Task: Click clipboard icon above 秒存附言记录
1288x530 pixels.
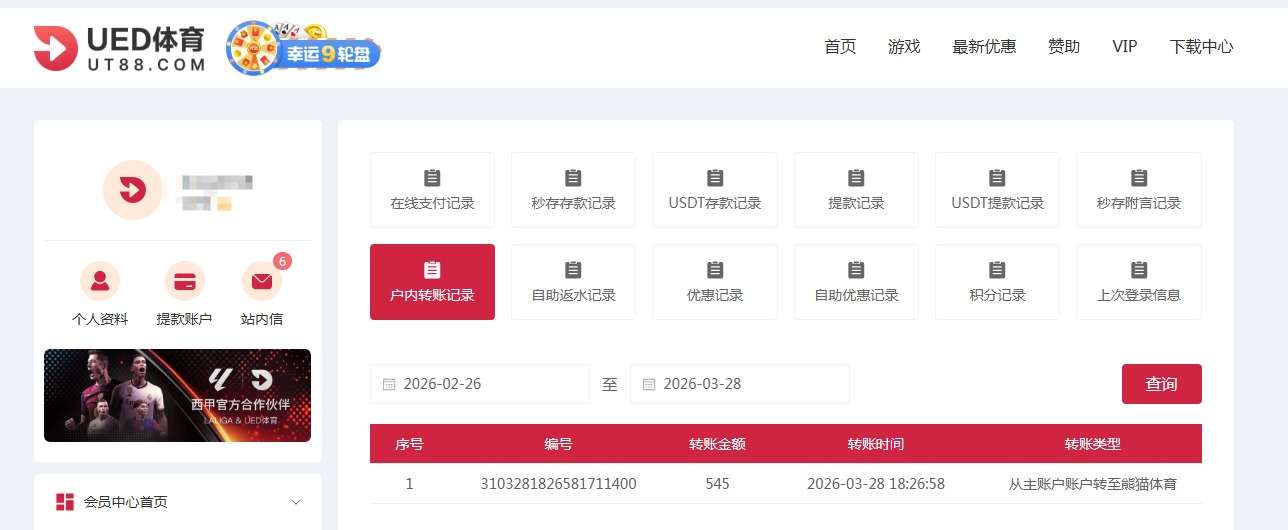Action: (x=1139, y=177)
